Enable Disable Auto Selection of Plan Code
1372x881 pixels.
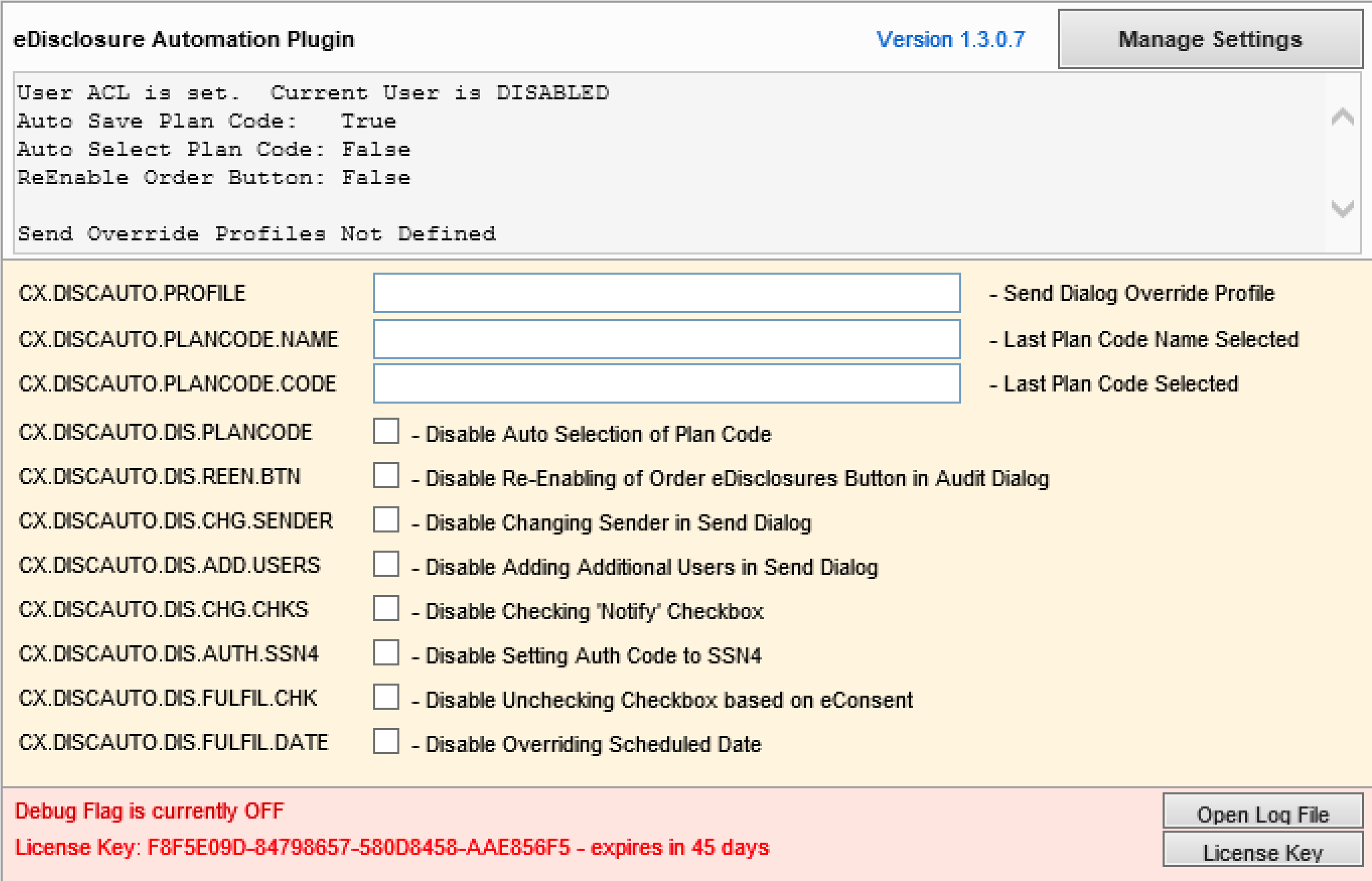coord(387,432)
